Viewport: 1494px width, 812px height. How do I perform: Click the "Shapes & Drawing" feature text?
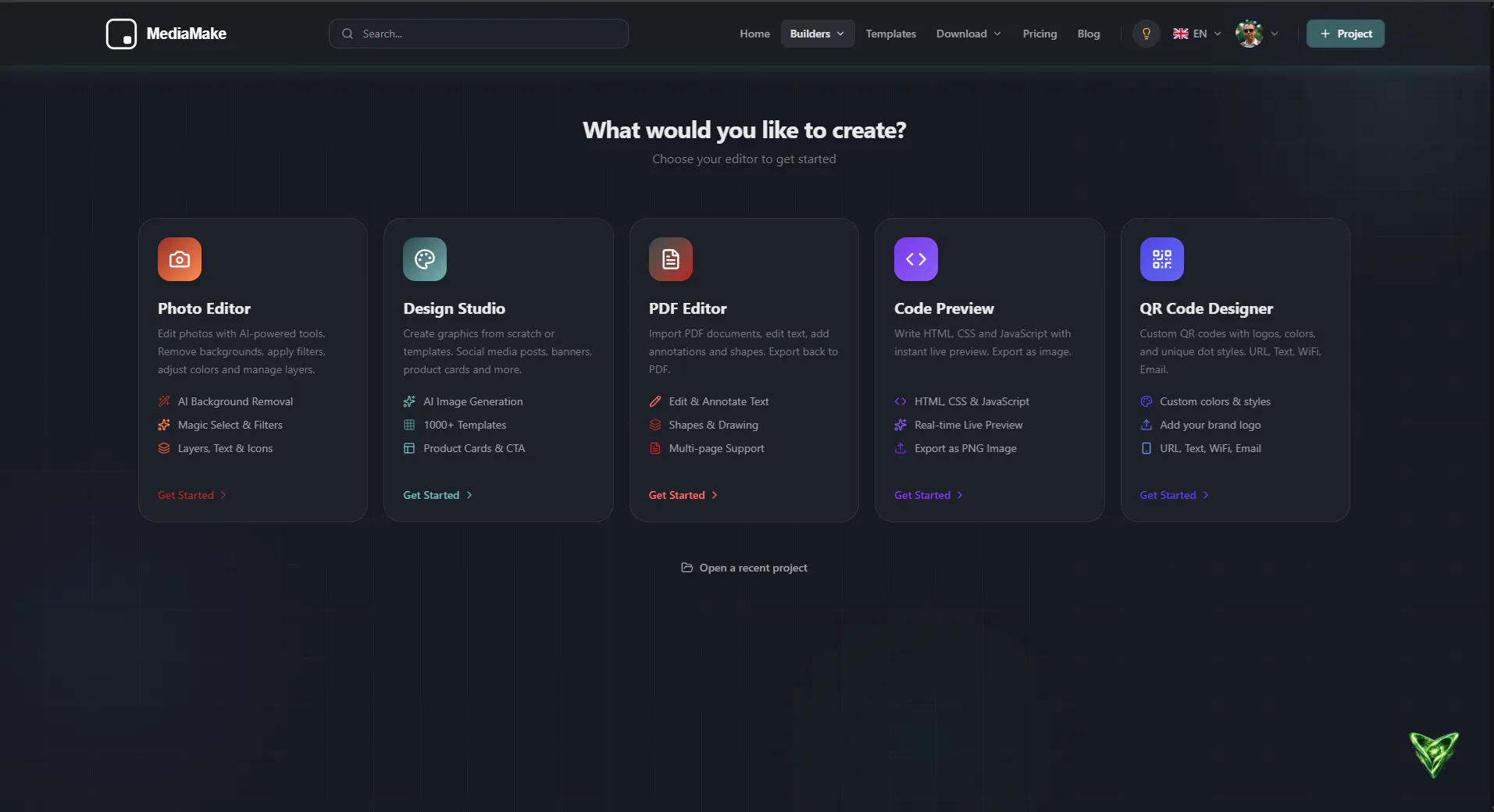point(713,425)
